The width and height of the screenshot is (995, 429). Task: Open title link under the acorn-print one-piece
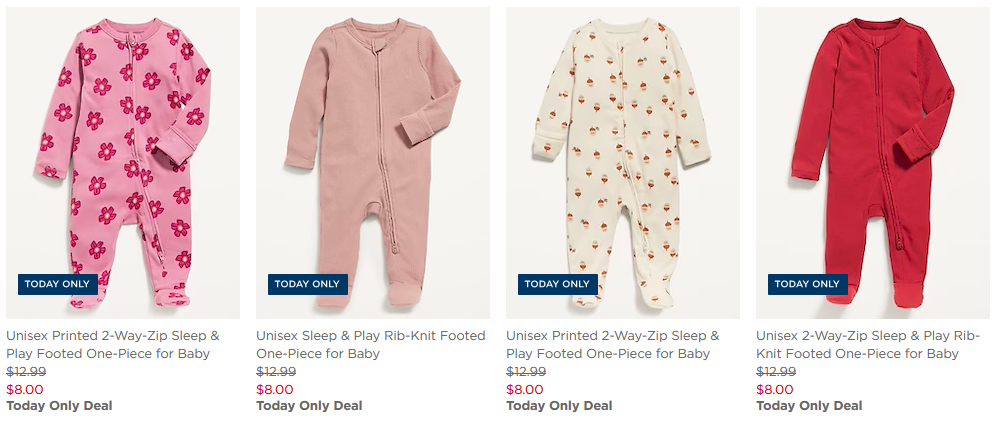point(613,345)
